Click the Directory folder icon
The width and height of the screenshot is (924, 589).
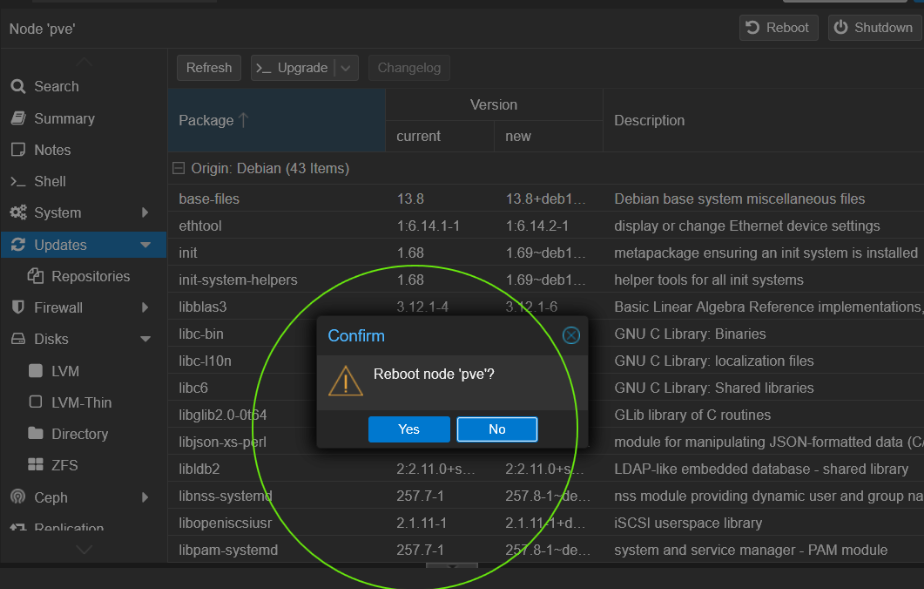click(x=35, y=434)
